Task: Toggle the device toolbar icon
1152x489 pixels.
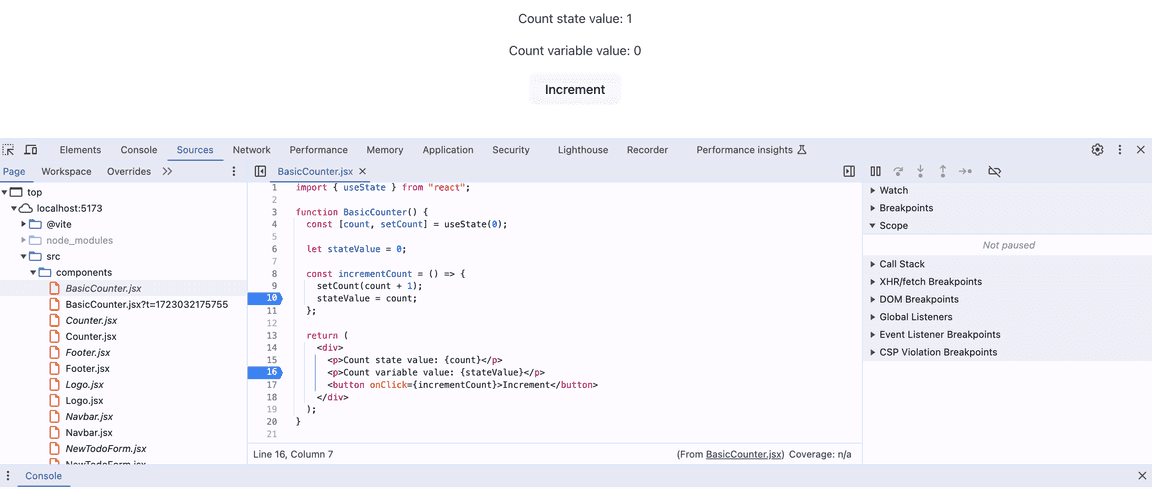Action: pyautogui.click(x=31, y=150)
